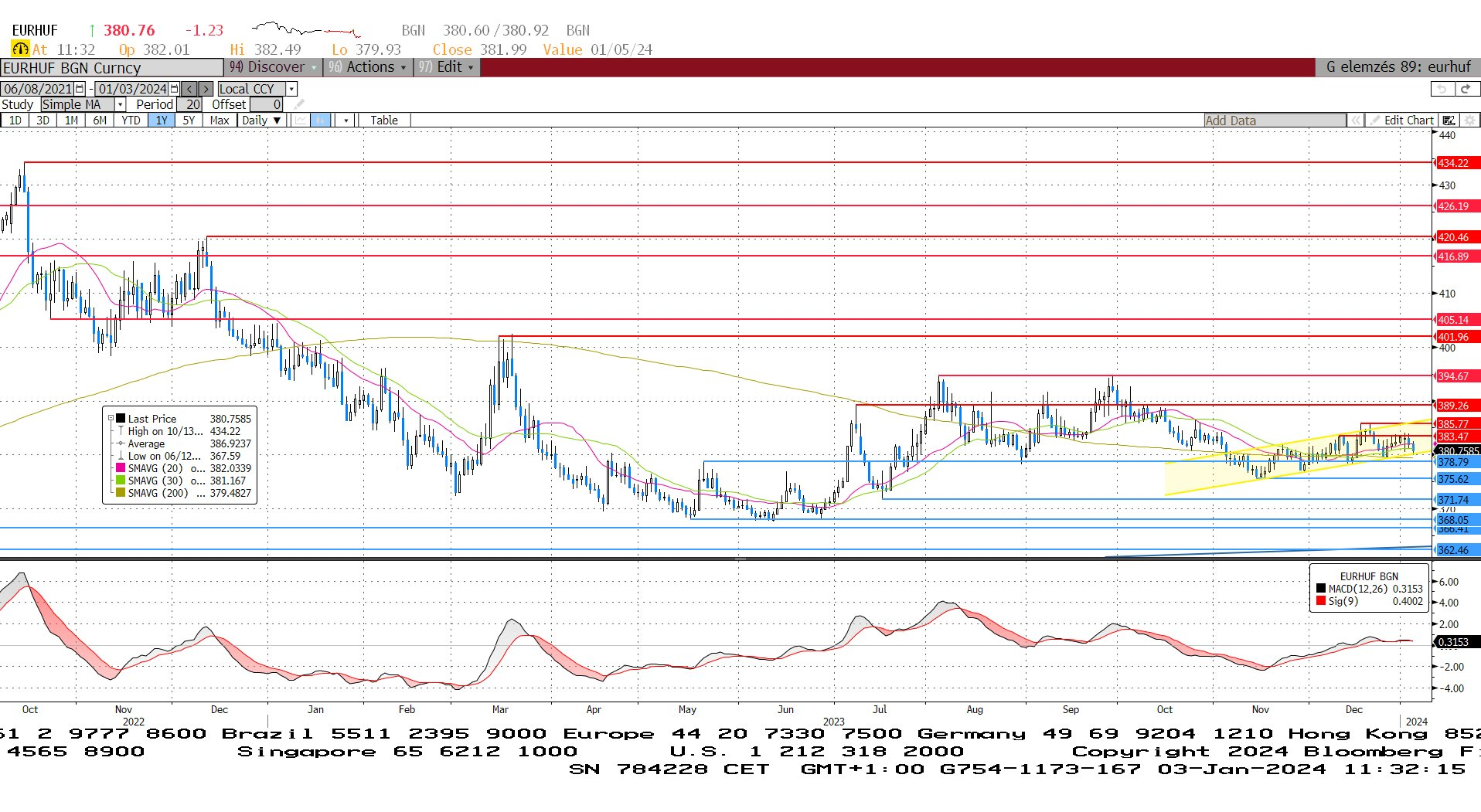Select the YTD range tab

tap(131, 121)
